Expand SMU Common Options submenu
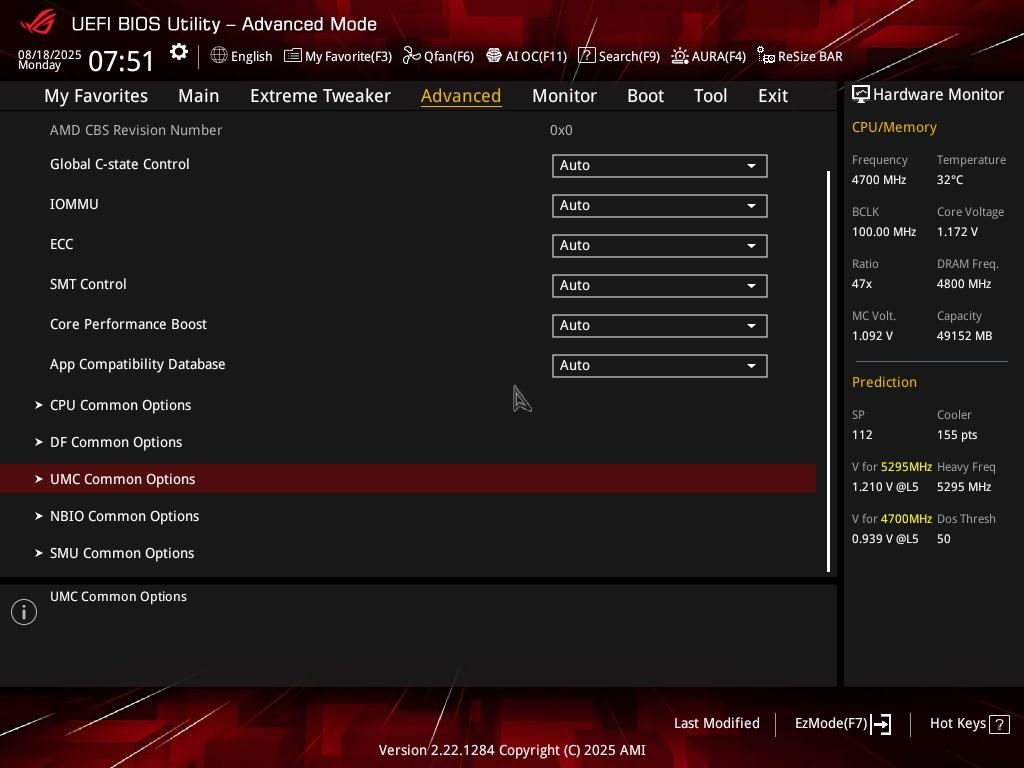The height and width of the screenshot is (768, 1024). click(x=408, y=553)
